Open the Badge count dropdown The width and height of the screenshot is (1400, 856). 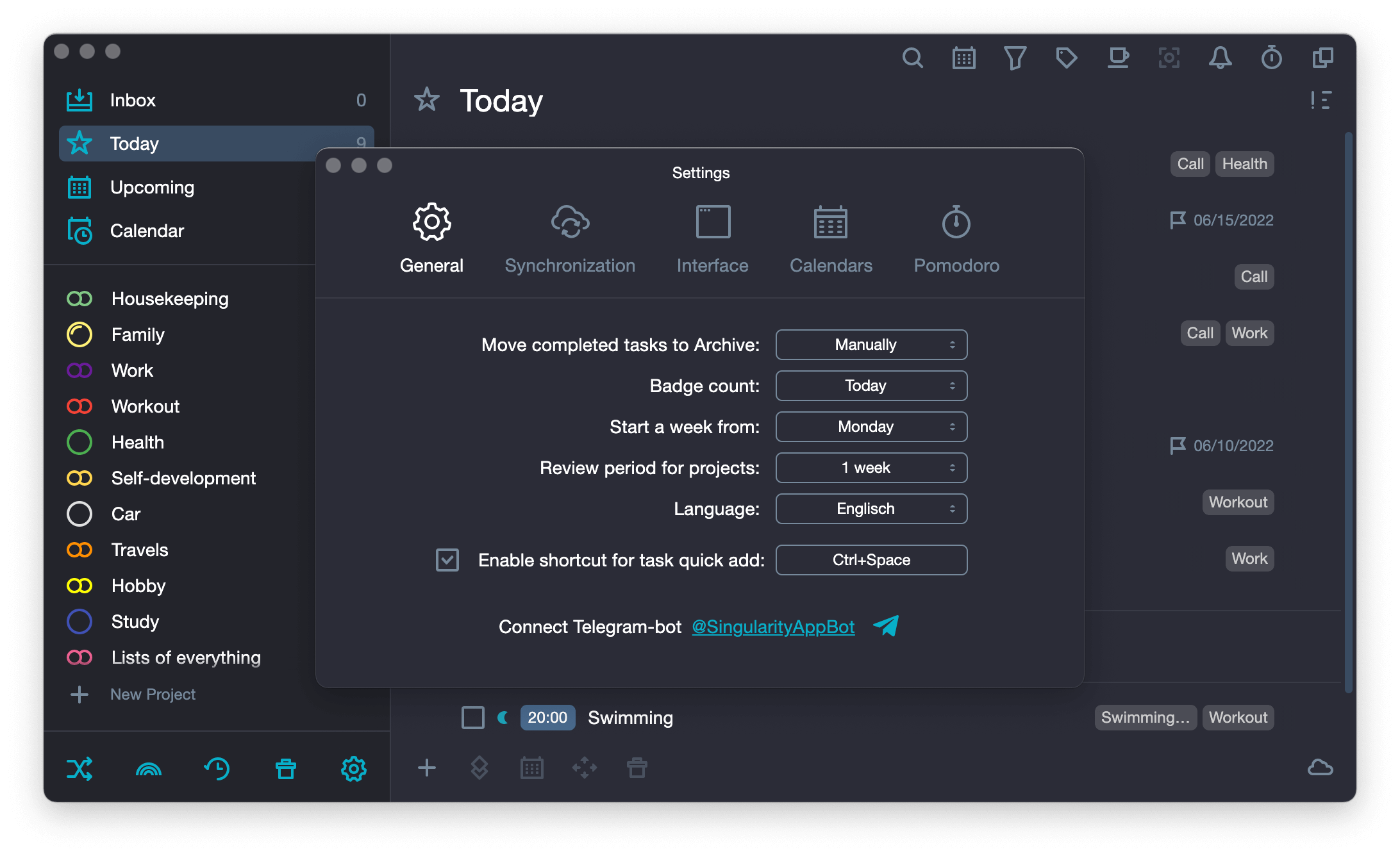pos(871,386)
